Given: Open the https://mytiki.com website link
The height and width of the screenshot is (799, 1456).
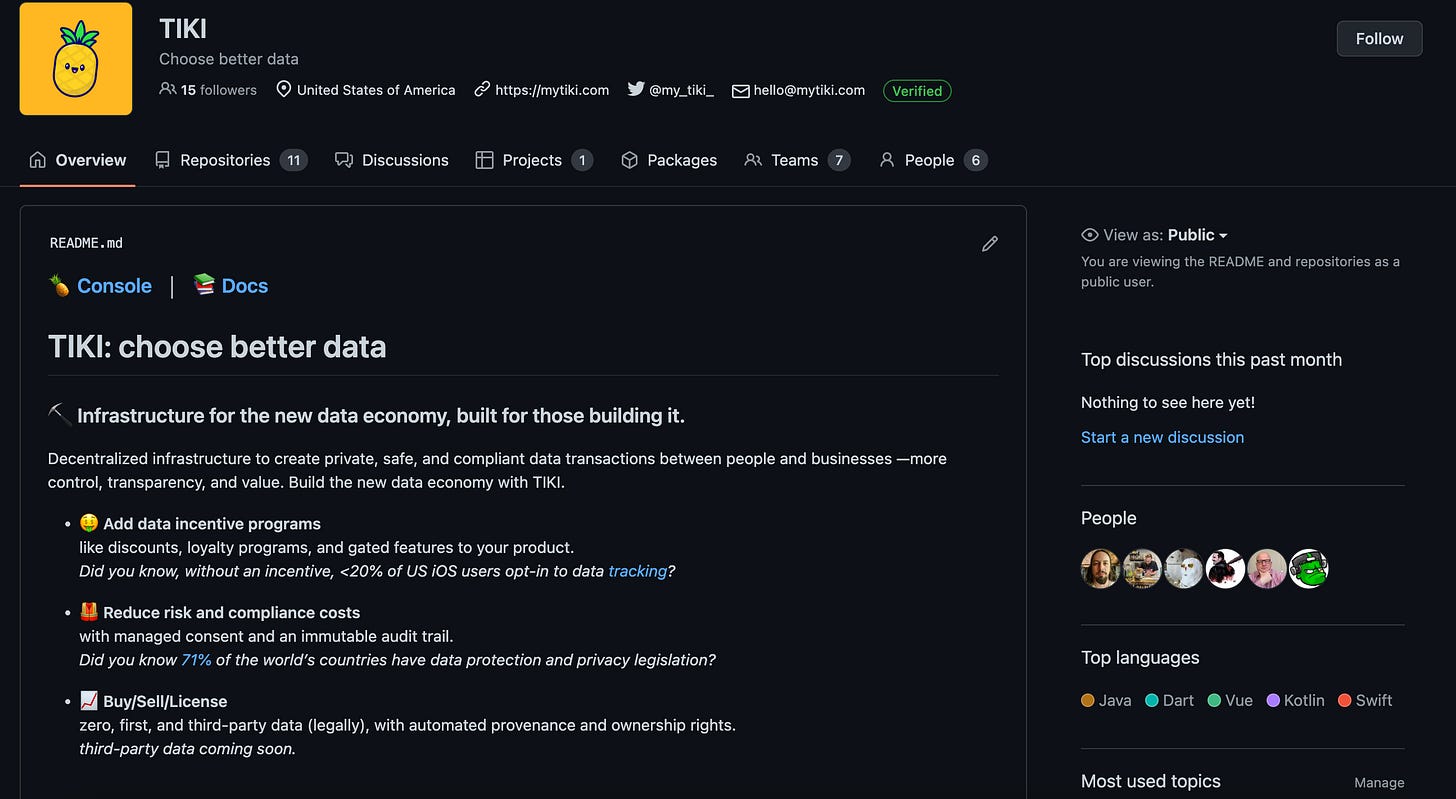Looking at the screenshot, I should (552, 90).
